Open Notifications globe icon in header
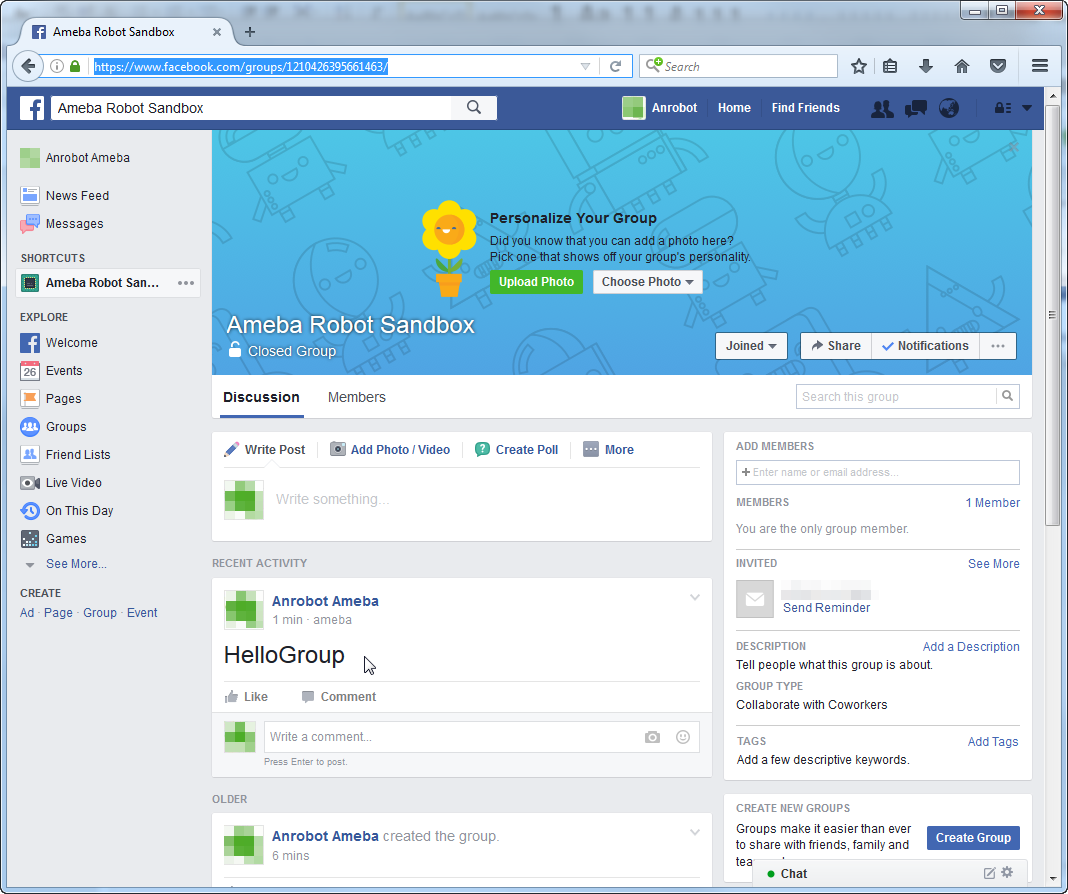This screenshot has width=1068, height=894. [x=949, y=108]
